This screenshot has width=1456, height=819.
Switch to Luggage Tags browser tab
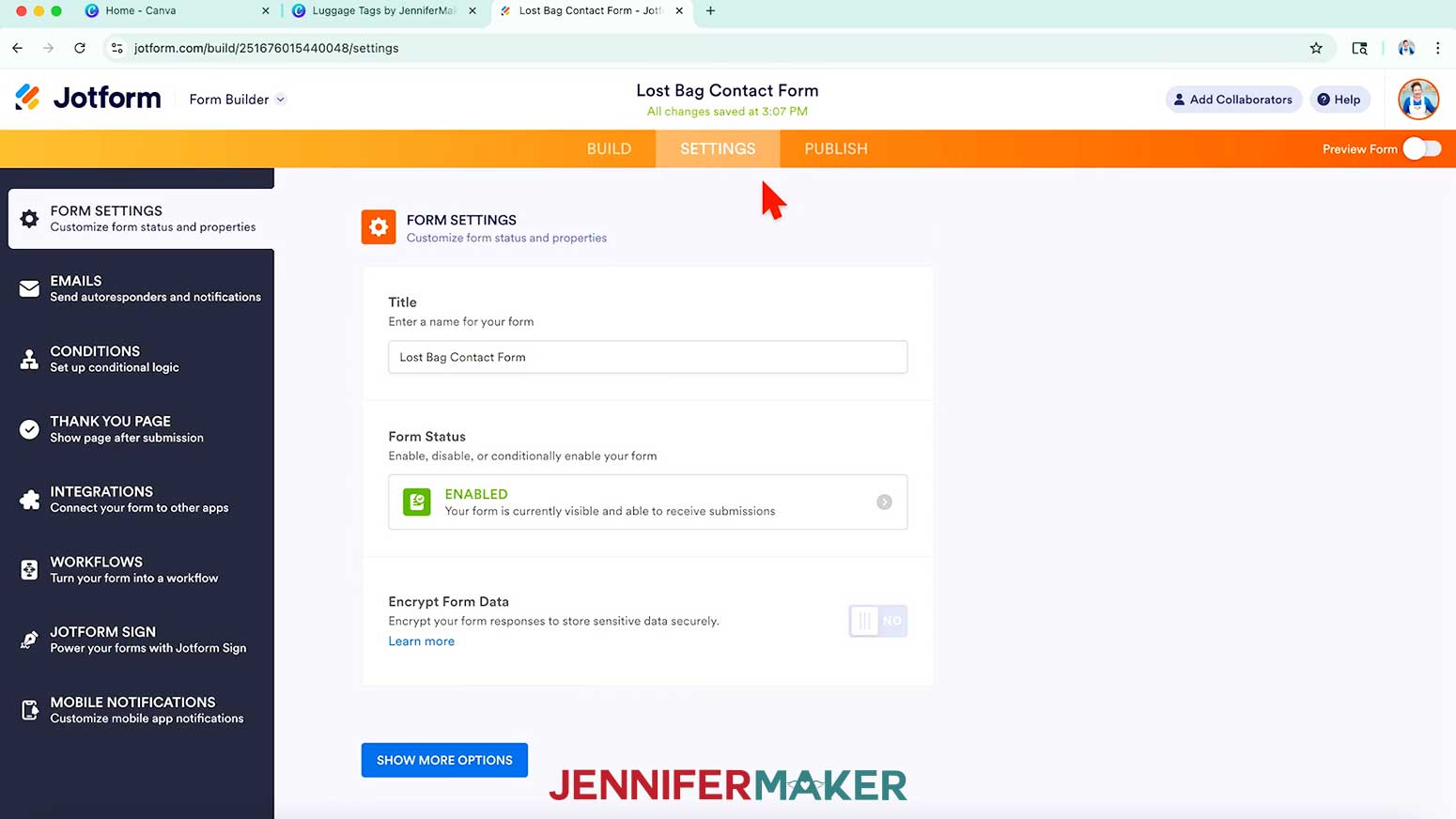pyautogui.click(x=385, y=10)
